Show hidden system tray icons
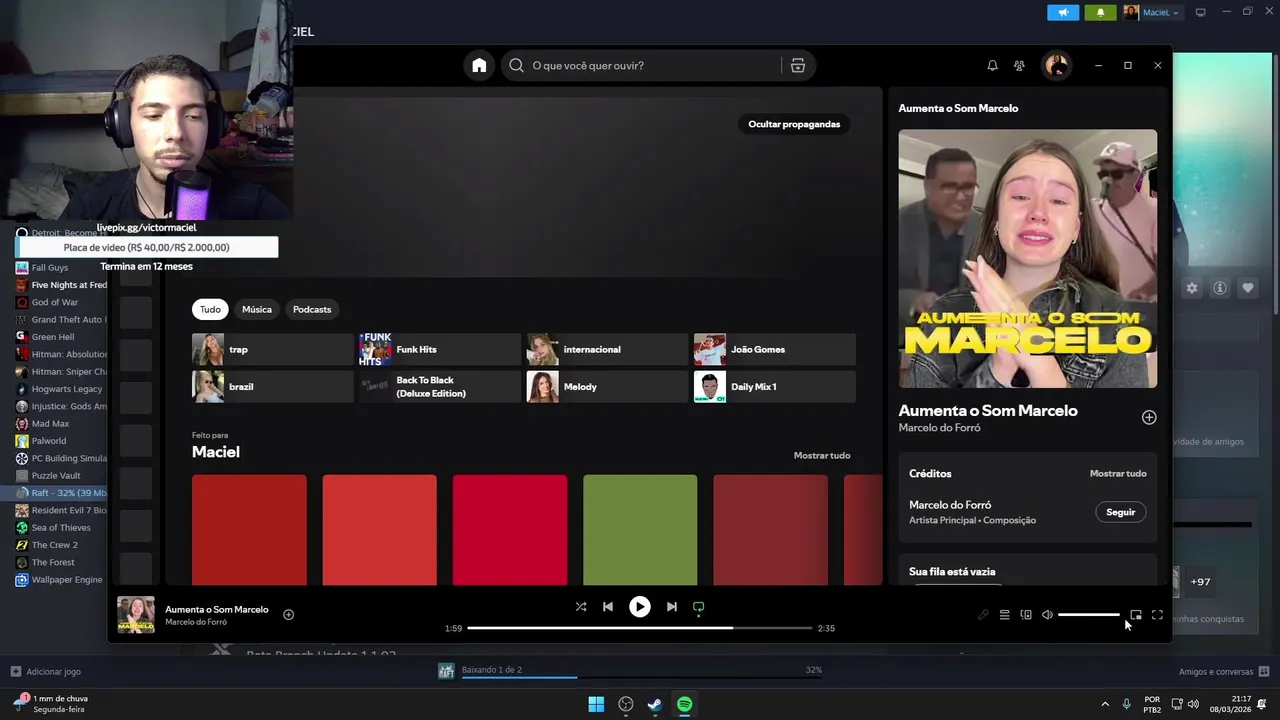The image size is (1280, 720). coord(1105,704)
